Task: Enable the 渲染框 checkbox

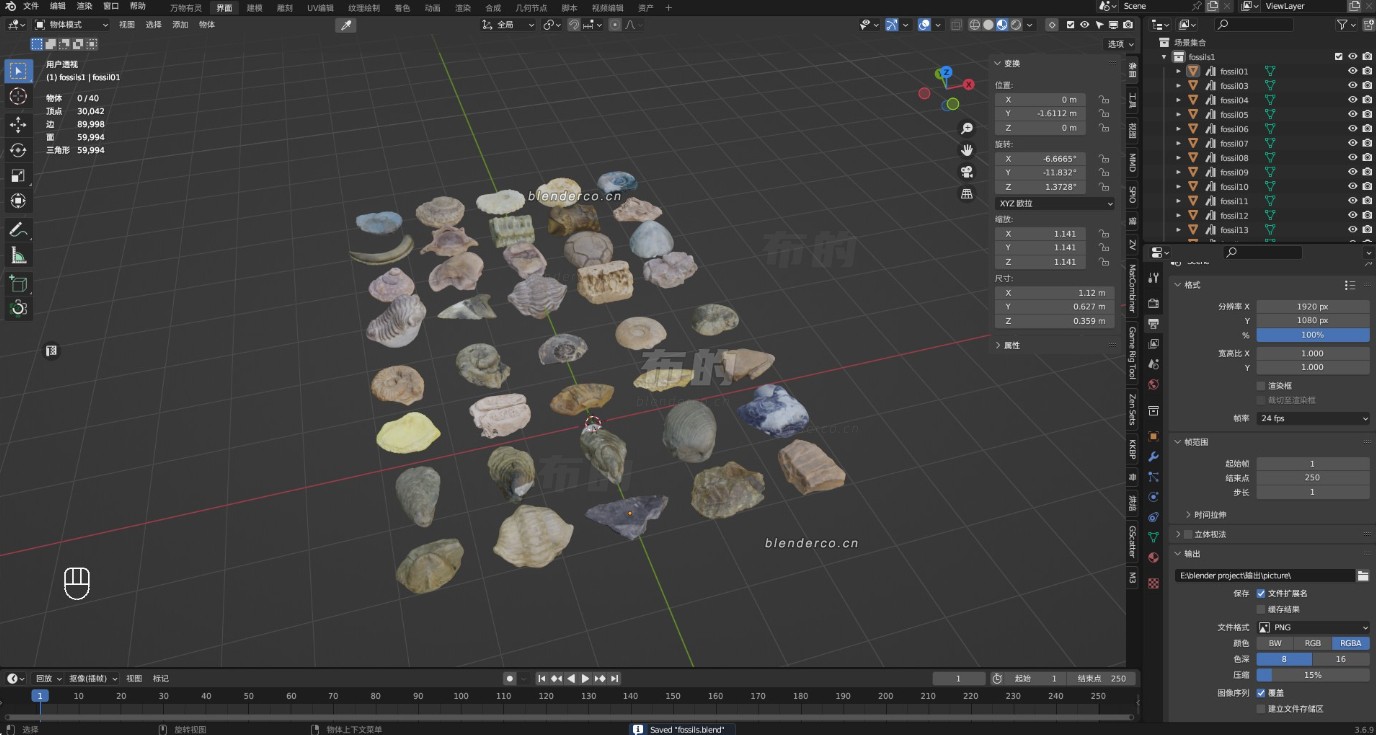Action: (x=1261, y=385)
